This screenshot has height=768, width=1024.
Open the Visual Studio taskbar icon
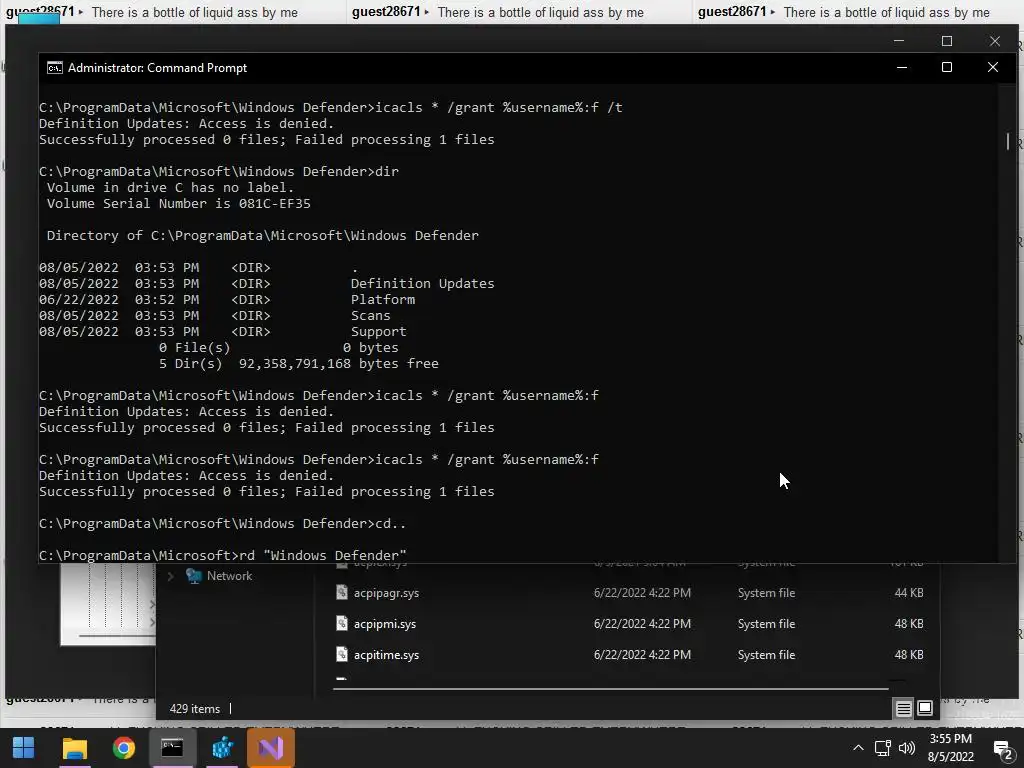(x=271, y=748)
